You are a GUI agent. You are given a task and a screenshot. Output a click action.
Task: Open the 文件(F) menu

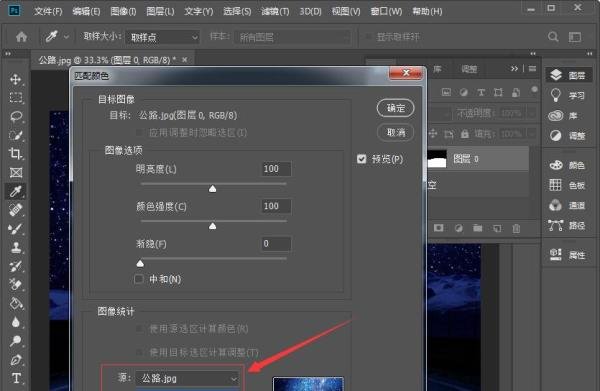coord(48,11)
